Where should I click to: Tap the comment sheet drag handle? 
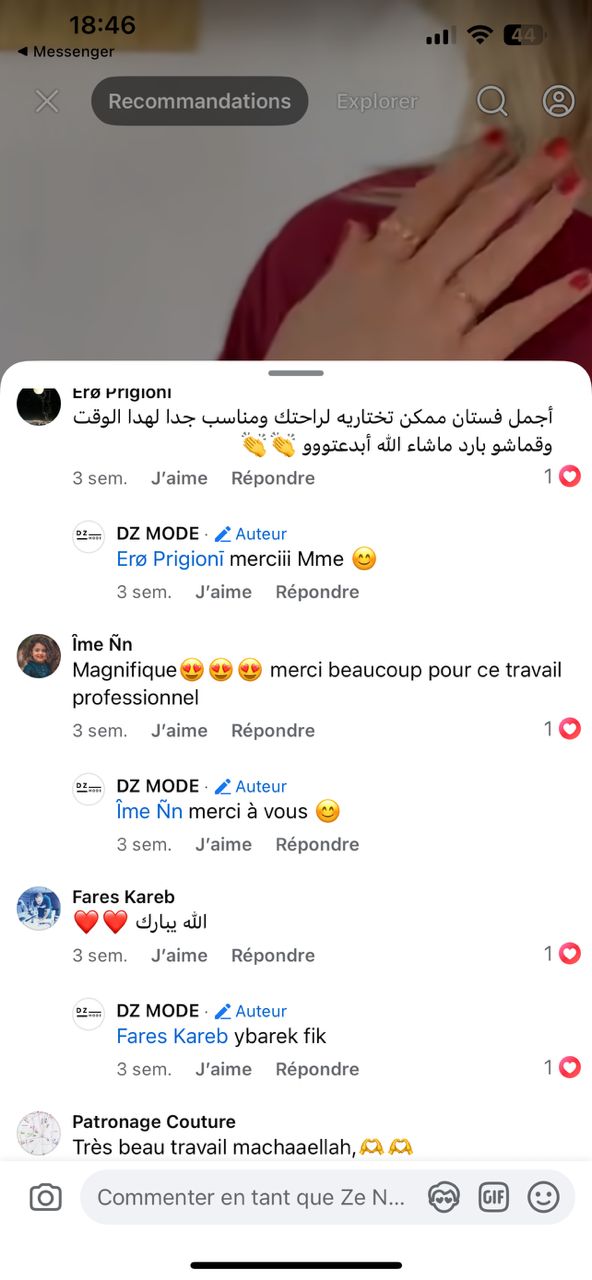296,373
